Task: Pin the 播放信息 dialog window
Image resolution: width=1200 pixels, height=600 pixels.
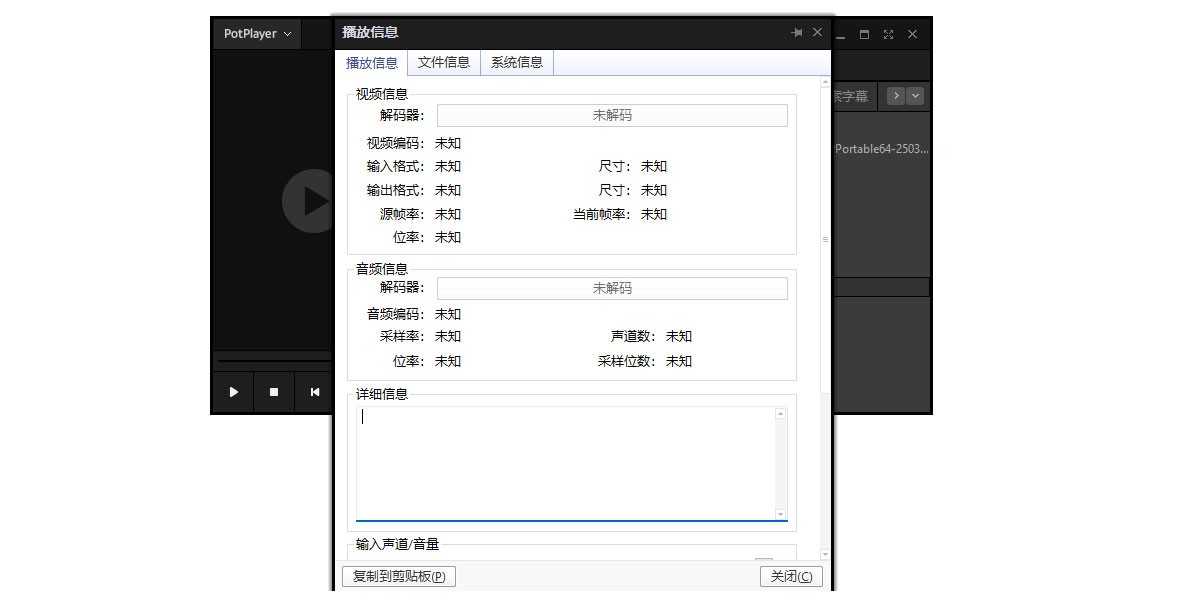Action: (x=797, y=33)
